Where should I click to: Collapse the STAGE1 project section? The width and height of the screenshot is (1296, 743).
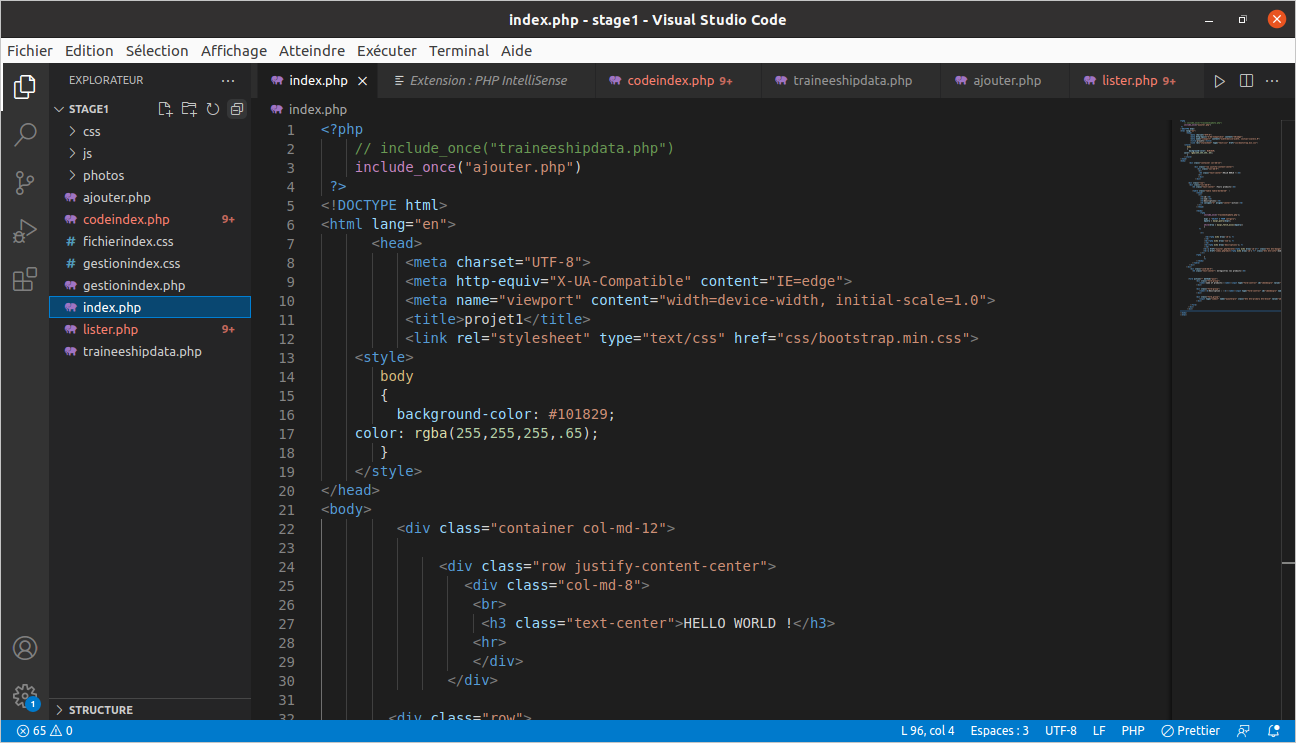[x=88, y=109]
